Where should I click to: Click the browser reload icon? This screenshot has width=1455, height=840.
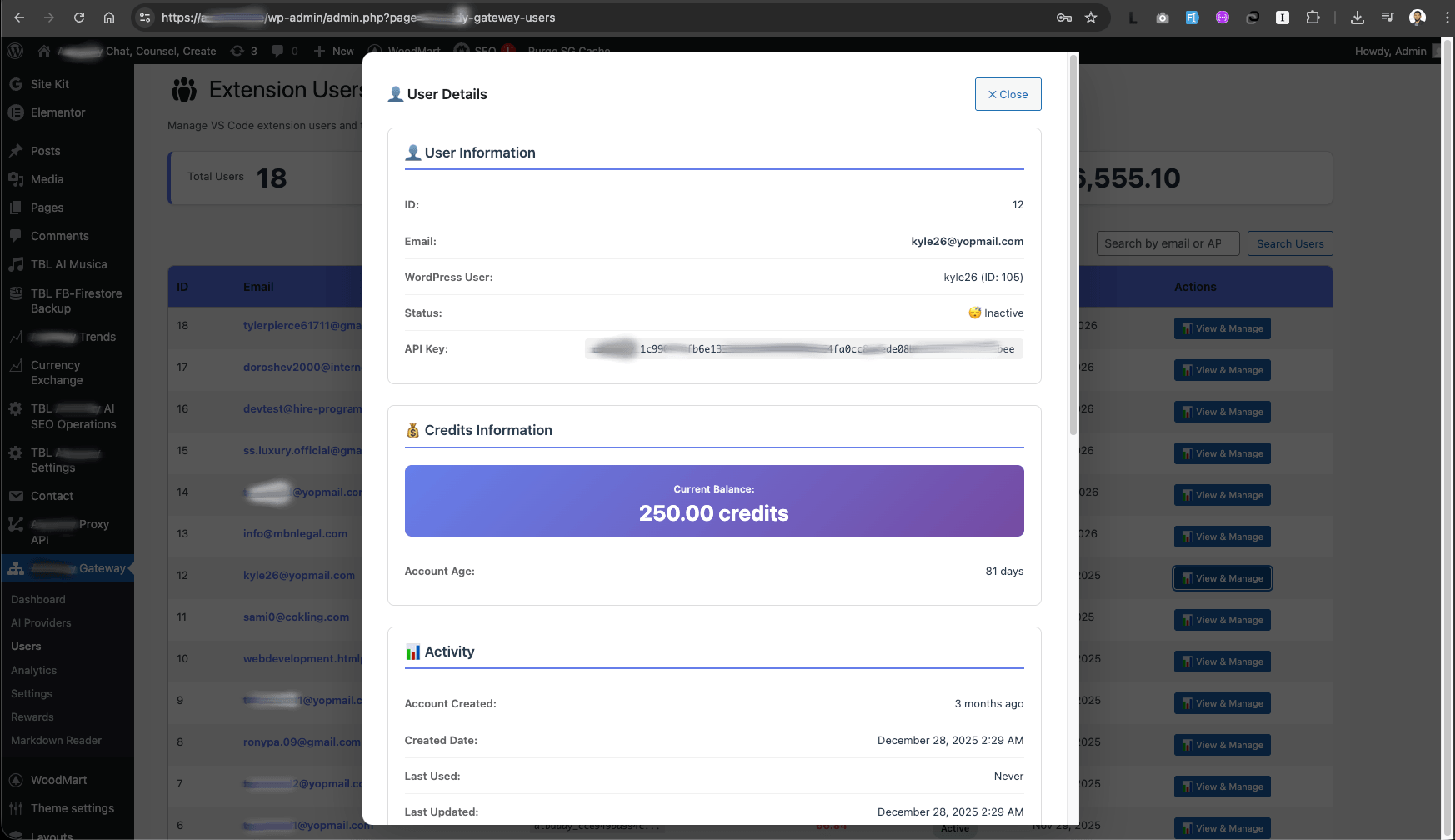[x=79, y=17]
